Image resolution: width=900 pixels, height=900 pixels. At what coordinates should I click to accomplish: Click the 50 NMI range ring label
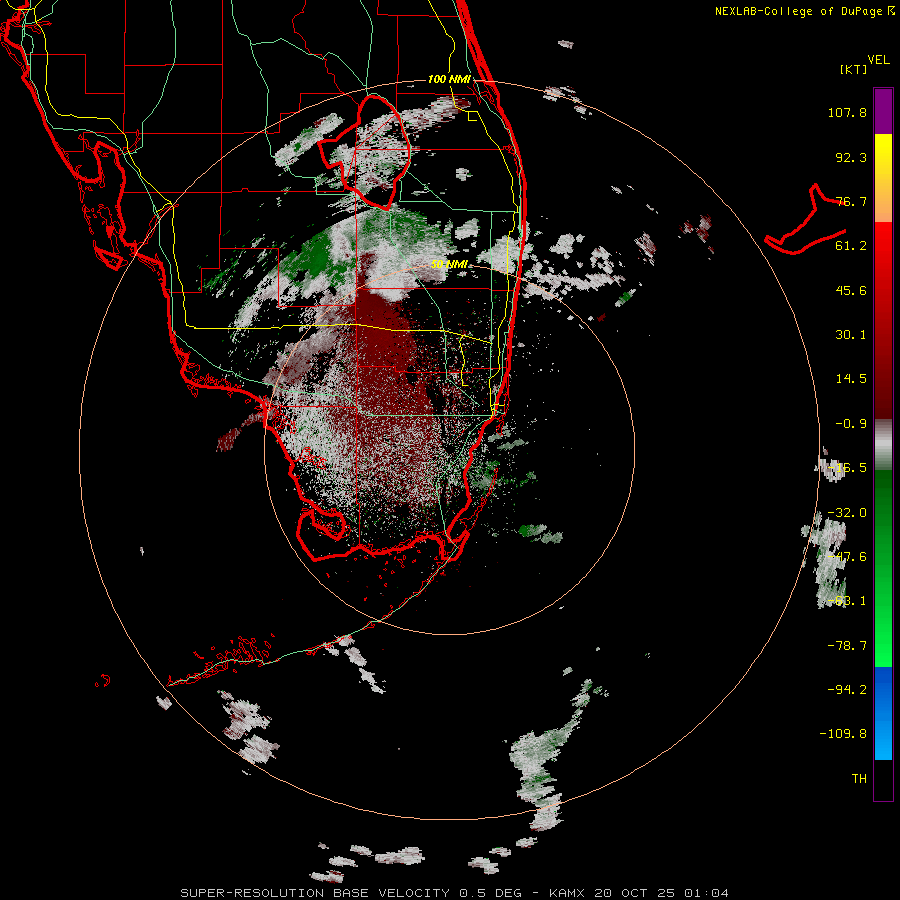click(x=449, y=264)
